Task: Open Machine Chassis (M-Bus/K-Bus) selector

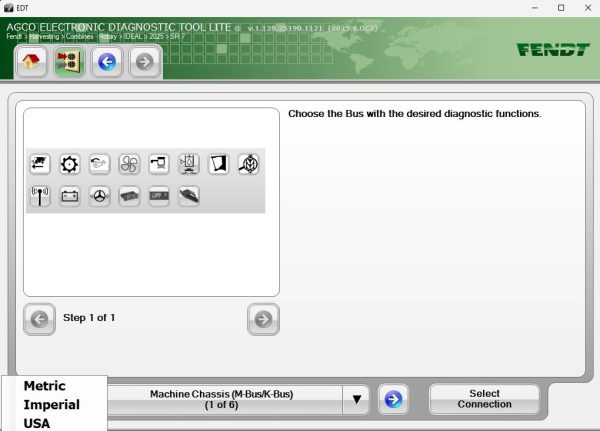Action: click(222, 400)
